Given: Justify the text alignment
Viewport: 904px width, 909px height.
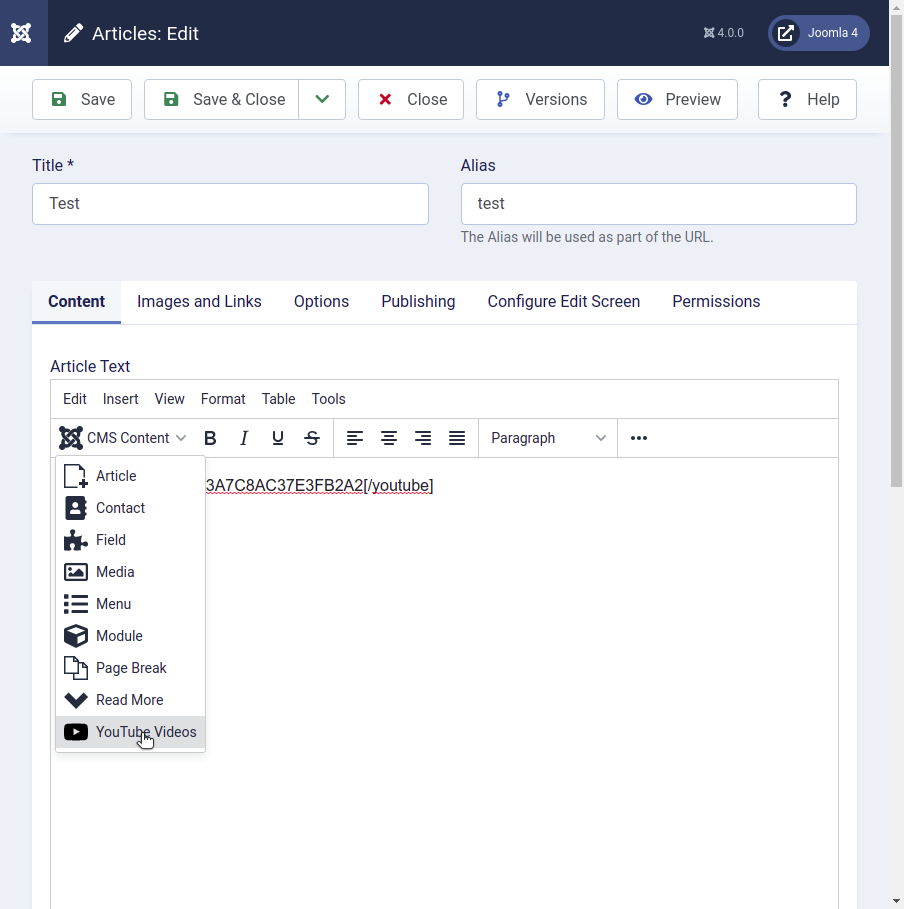Looking at the screenshot, I should (457, 438).
